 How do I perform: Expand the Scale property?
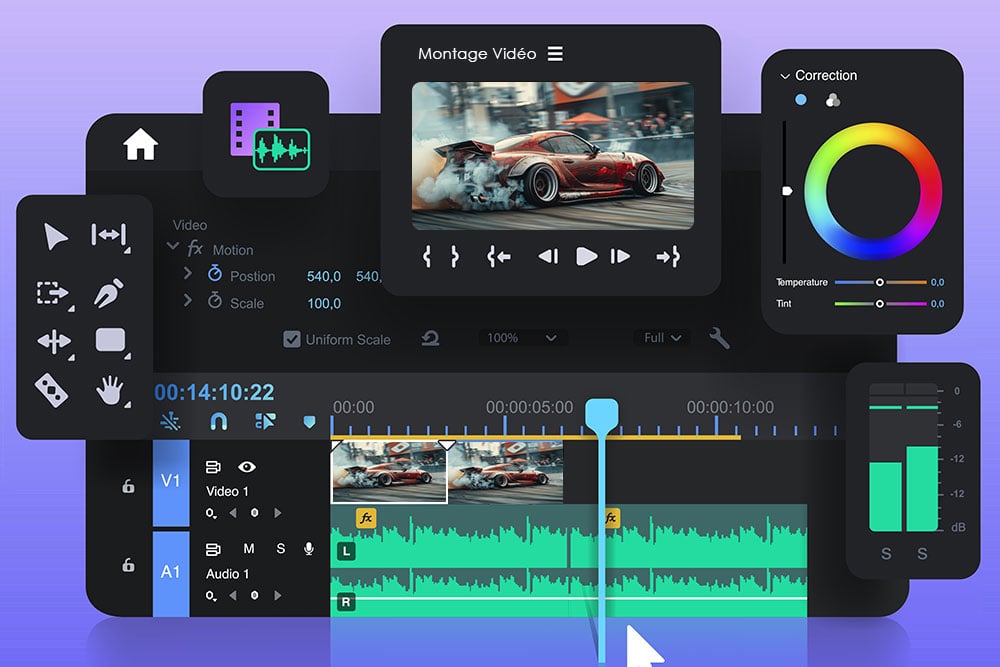188,300
